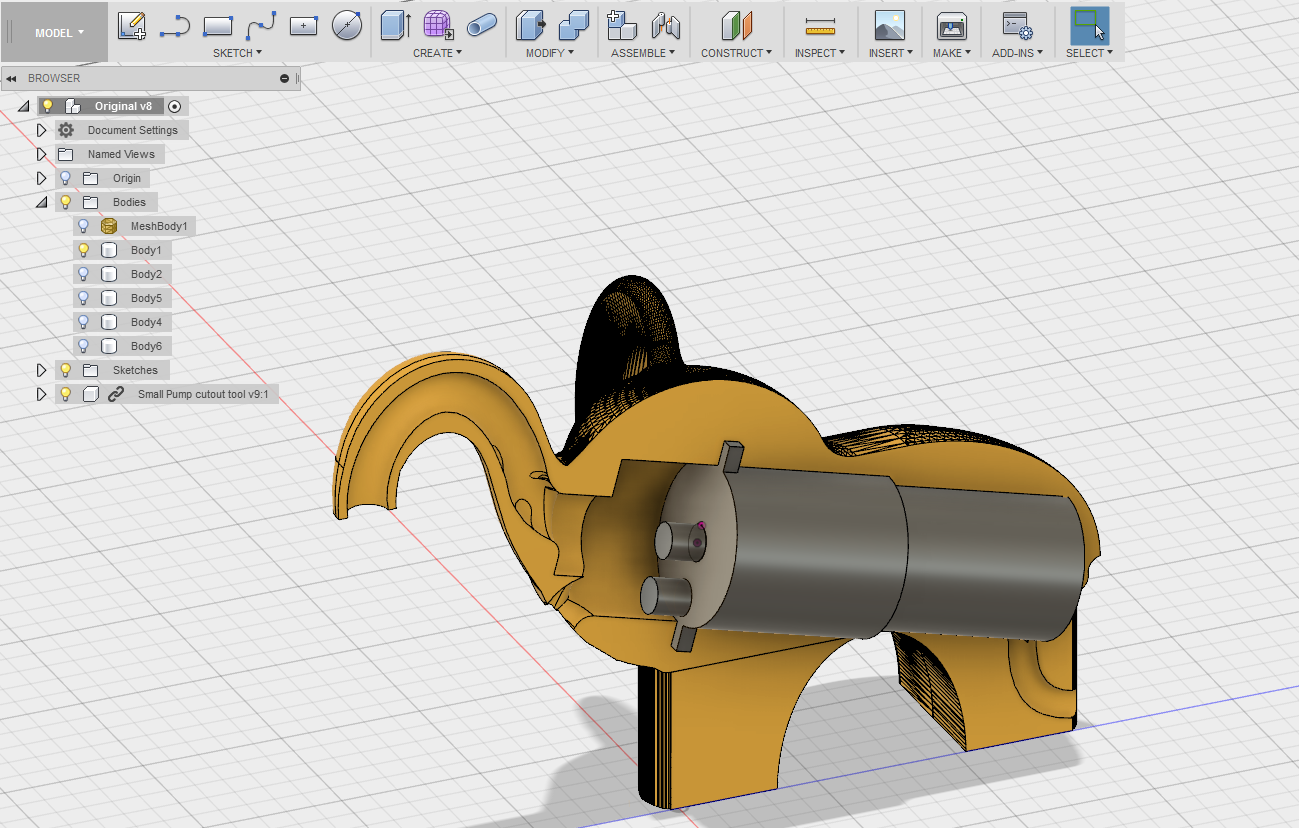Image resolution: width=1299 pixels, height=828 pixels.
Task: Show Body2 with its light bulb
Action: click(84, 274)
